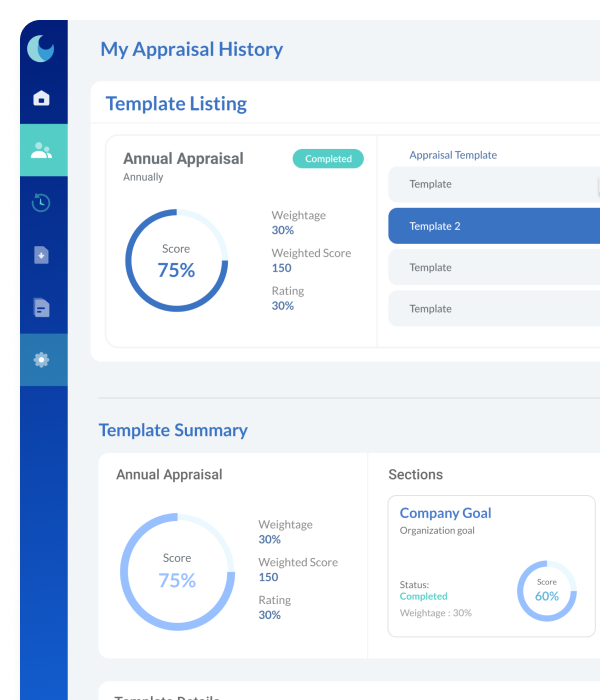Select the people icon in sidebar
This screenshot has height=700, width=600.
click(x=41, y=151)
